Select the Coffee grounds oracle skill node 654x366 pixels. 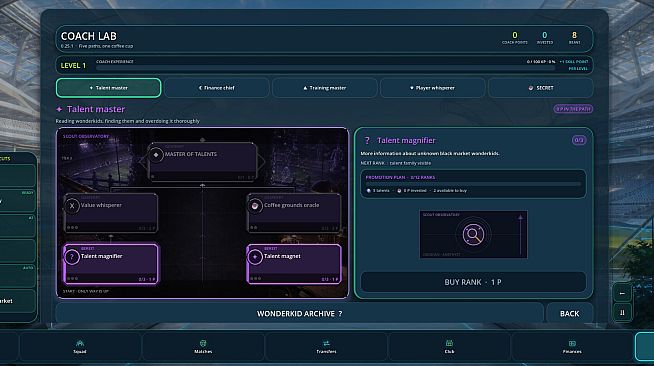tap(294, 213)
